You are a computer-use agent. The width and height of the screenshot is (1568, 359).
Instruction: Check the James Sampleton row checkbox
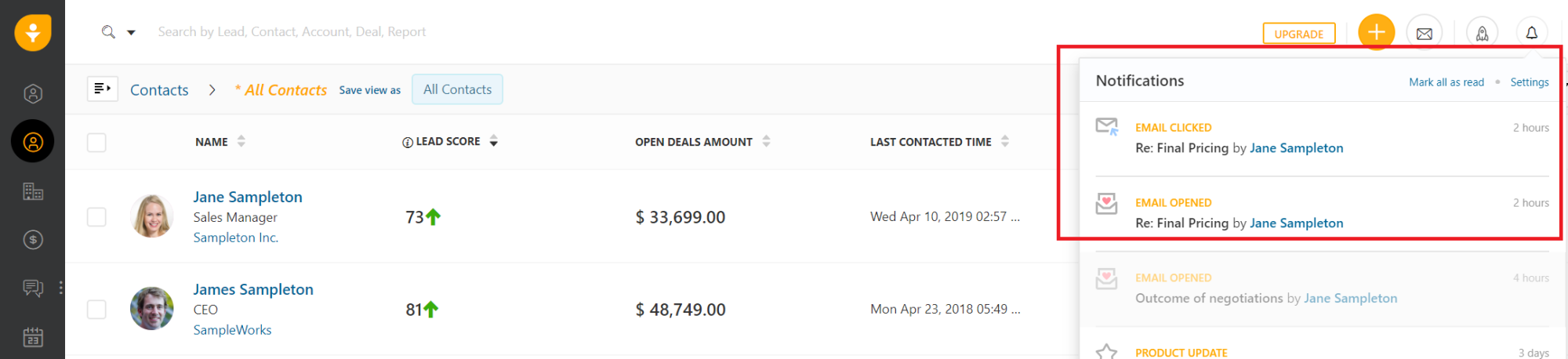pos(96,310)
